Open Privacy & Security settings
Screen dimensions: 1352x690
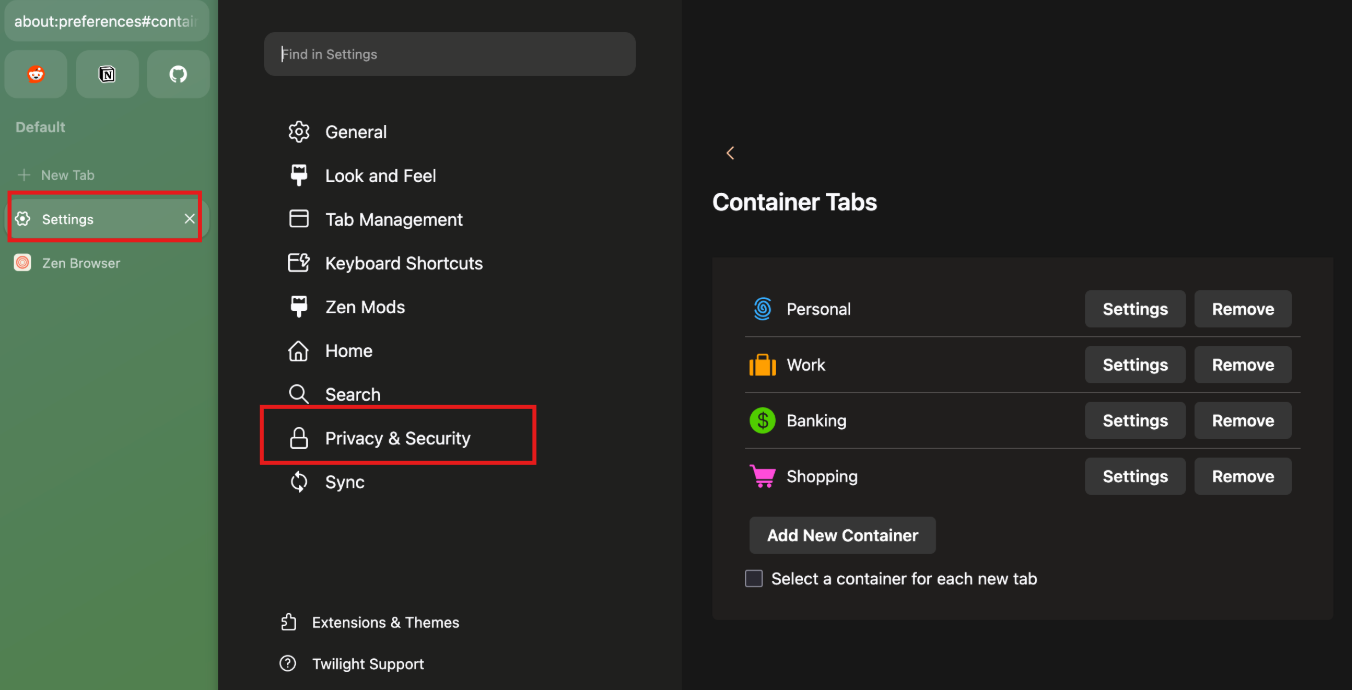(x=397, y=437)
